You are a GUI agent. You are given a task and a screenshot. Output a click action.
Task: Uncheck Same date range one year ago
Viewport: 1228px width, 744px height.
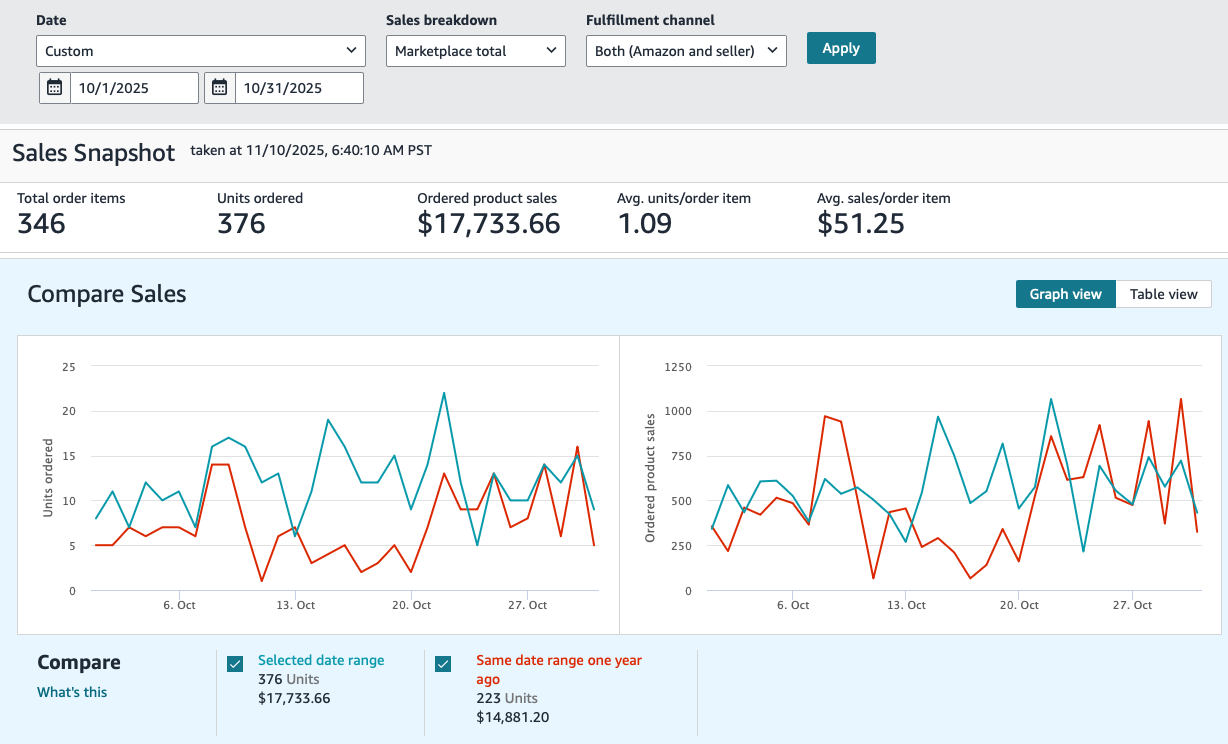point(443,664)
